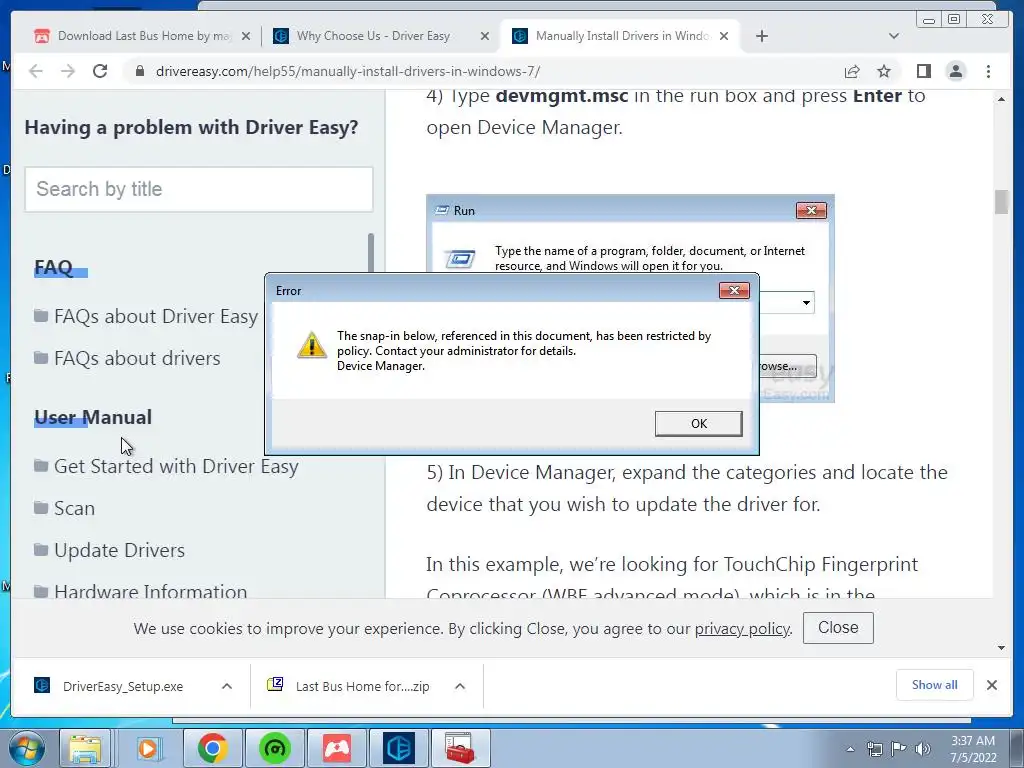Show hidden system tray icons
Image resolution: width=1024 pixels, height=768 pixels.
pos(850,749)
